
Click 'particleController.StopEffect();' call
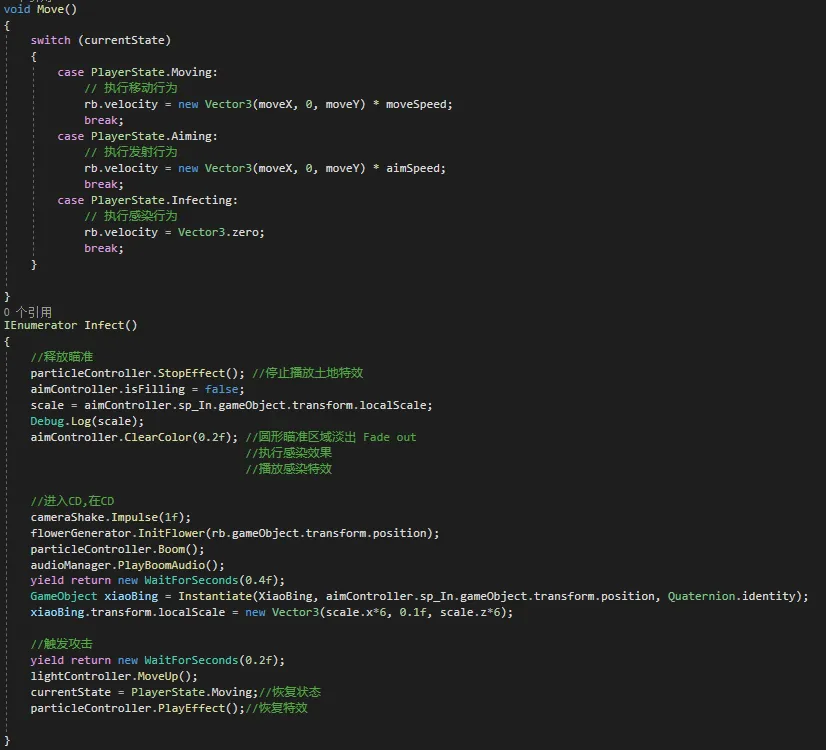[x=137, y=373]
